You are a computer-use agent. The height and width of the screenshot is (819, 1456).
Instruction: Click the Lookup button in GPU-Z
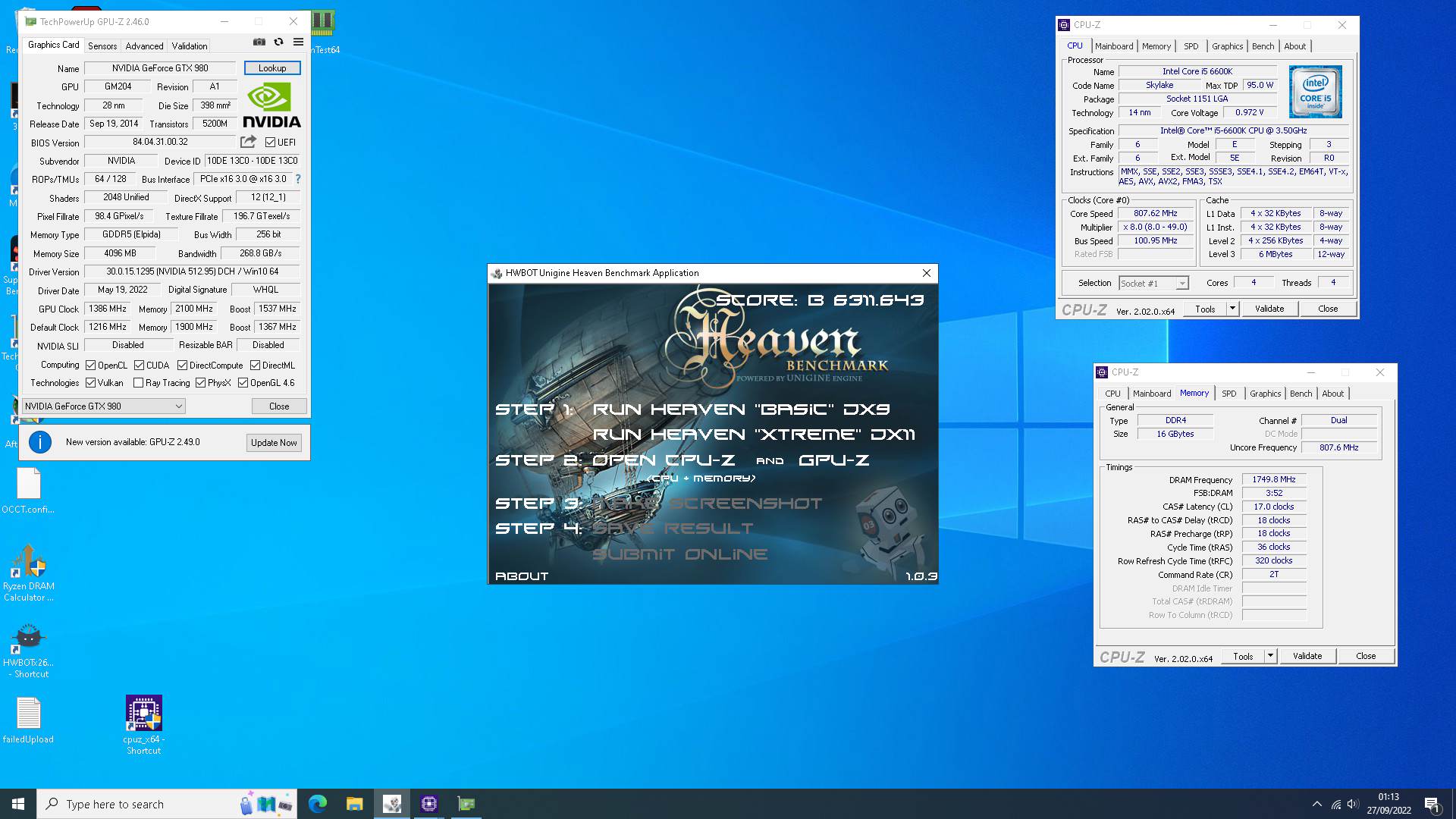point(272,68)
